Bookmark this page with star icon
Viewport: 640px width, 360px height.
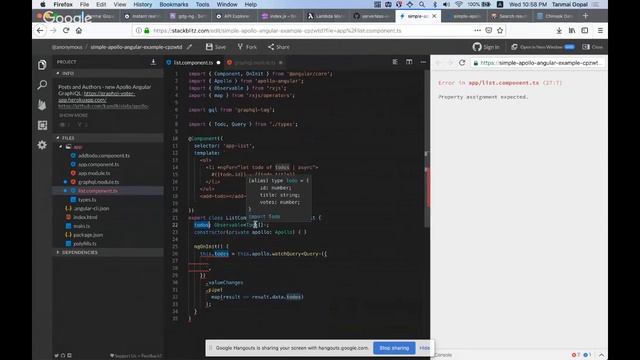tap(500, 31)
